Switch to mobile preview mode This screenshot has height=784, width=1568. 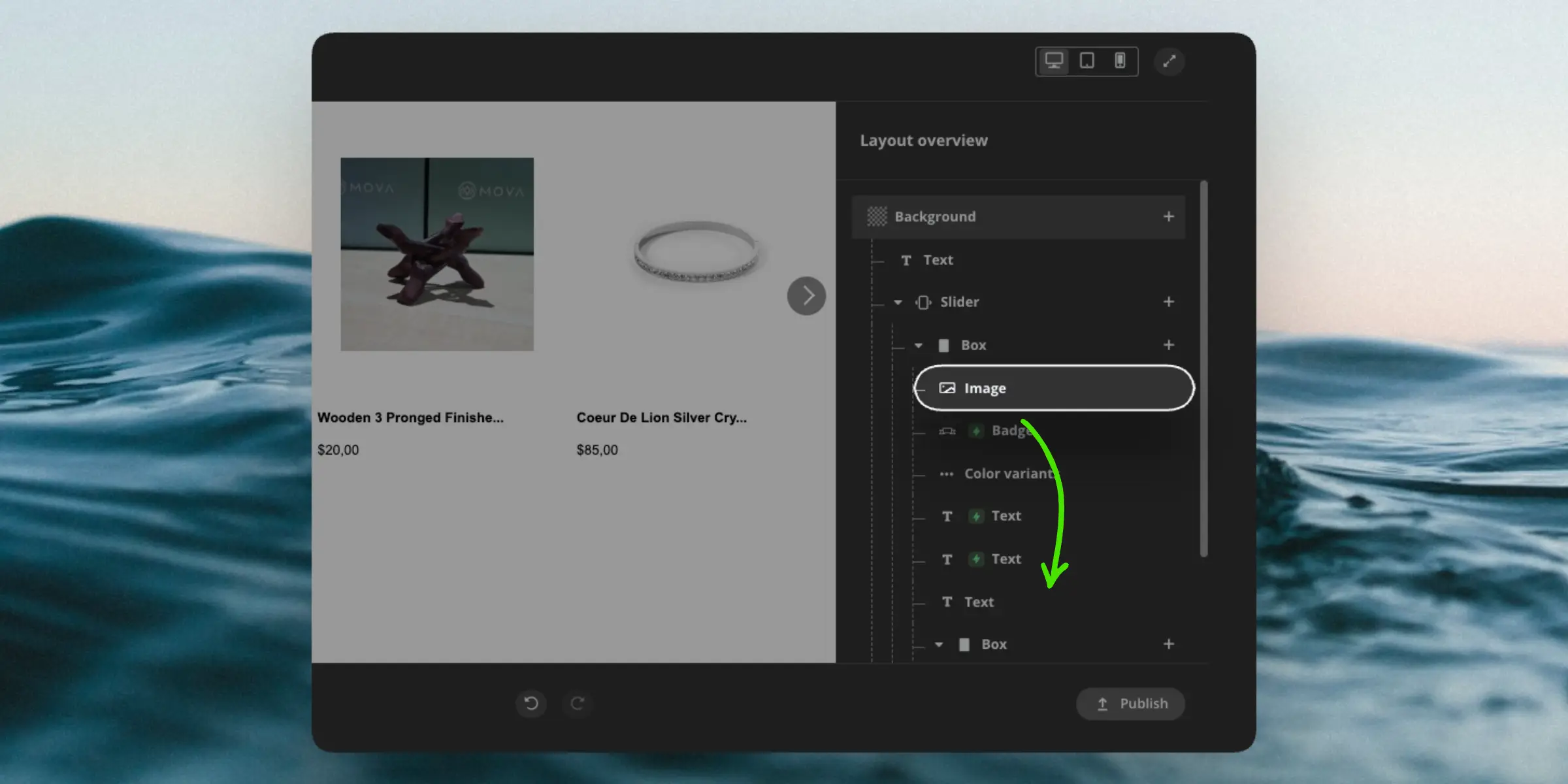click(x=1120, y=61)
